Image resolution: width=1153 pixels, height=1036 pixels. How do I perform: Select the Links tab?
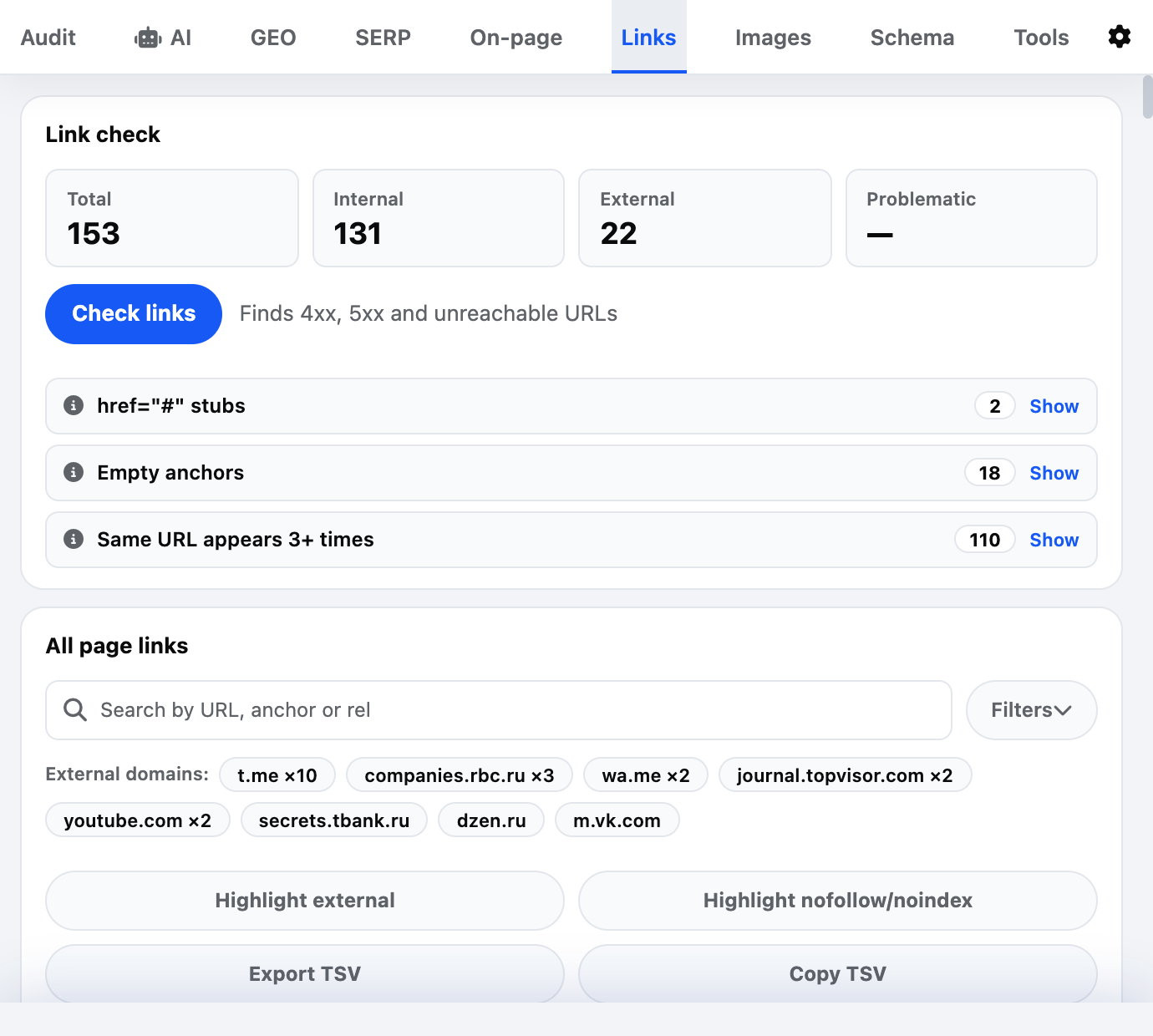pyautogui.click(x=648, y=38)
